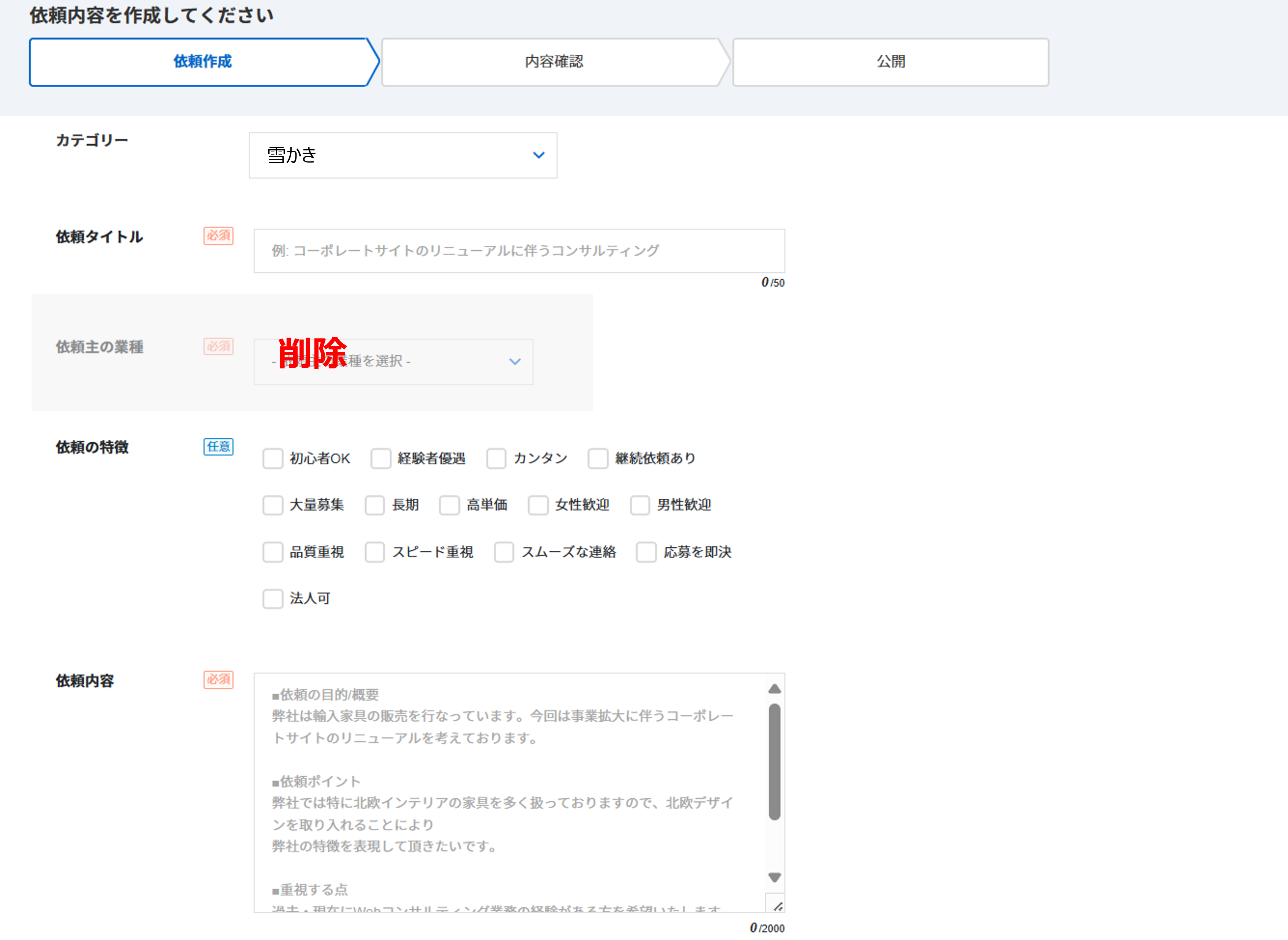This screenshot has width=1288, height=940.
Task: Check the 初心者OK checkbox
Action: tap(273, 458)
